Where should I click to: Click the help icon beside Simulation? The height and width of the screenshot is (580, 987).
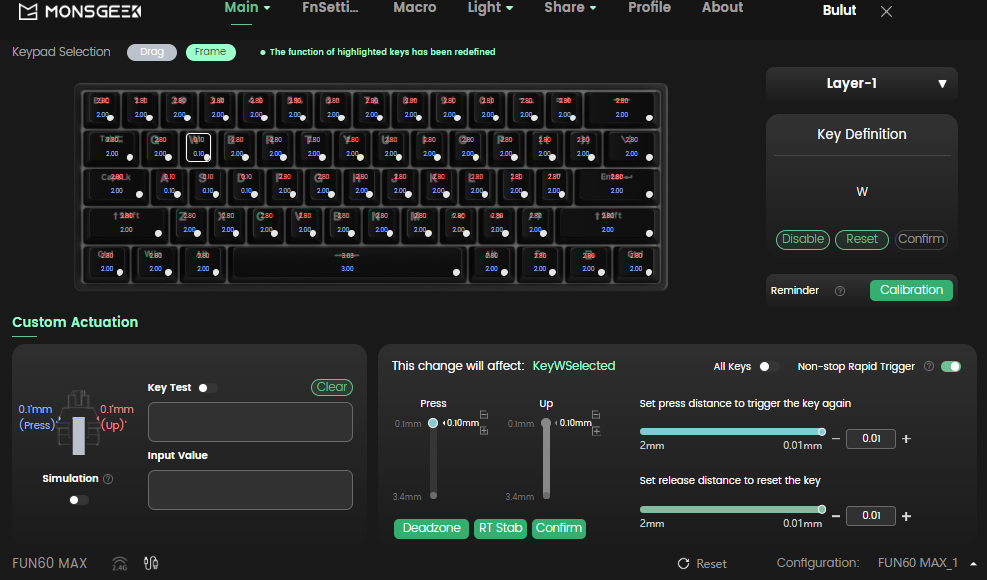[x=108, y=479]
